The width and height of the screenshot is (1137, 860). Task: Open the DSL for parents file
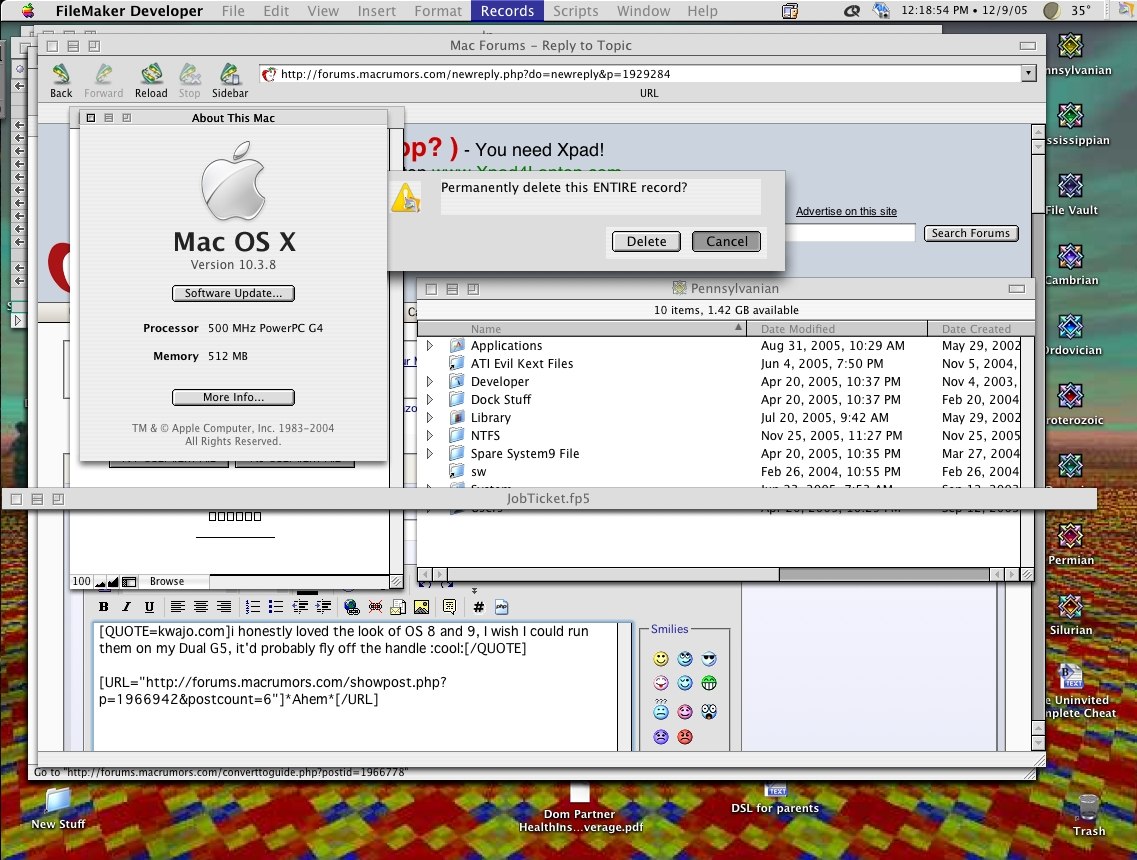[774, 800]
